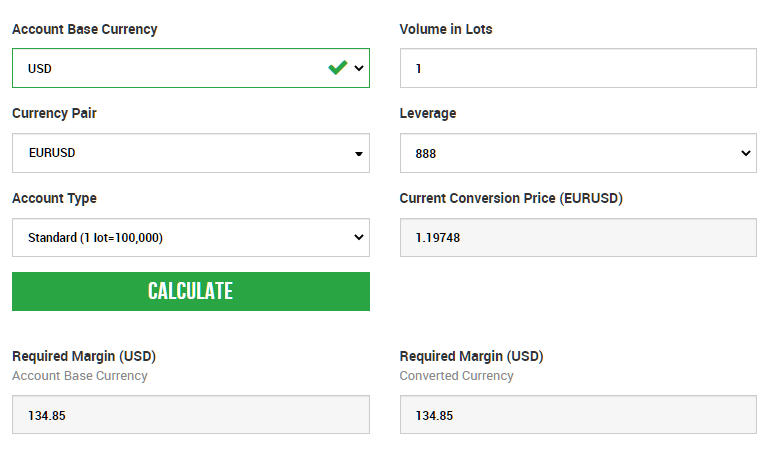This screenshot has height=451, width=782.
Task: Open the EURUSD Currency Pair dropdown
Action: point(191,153)
